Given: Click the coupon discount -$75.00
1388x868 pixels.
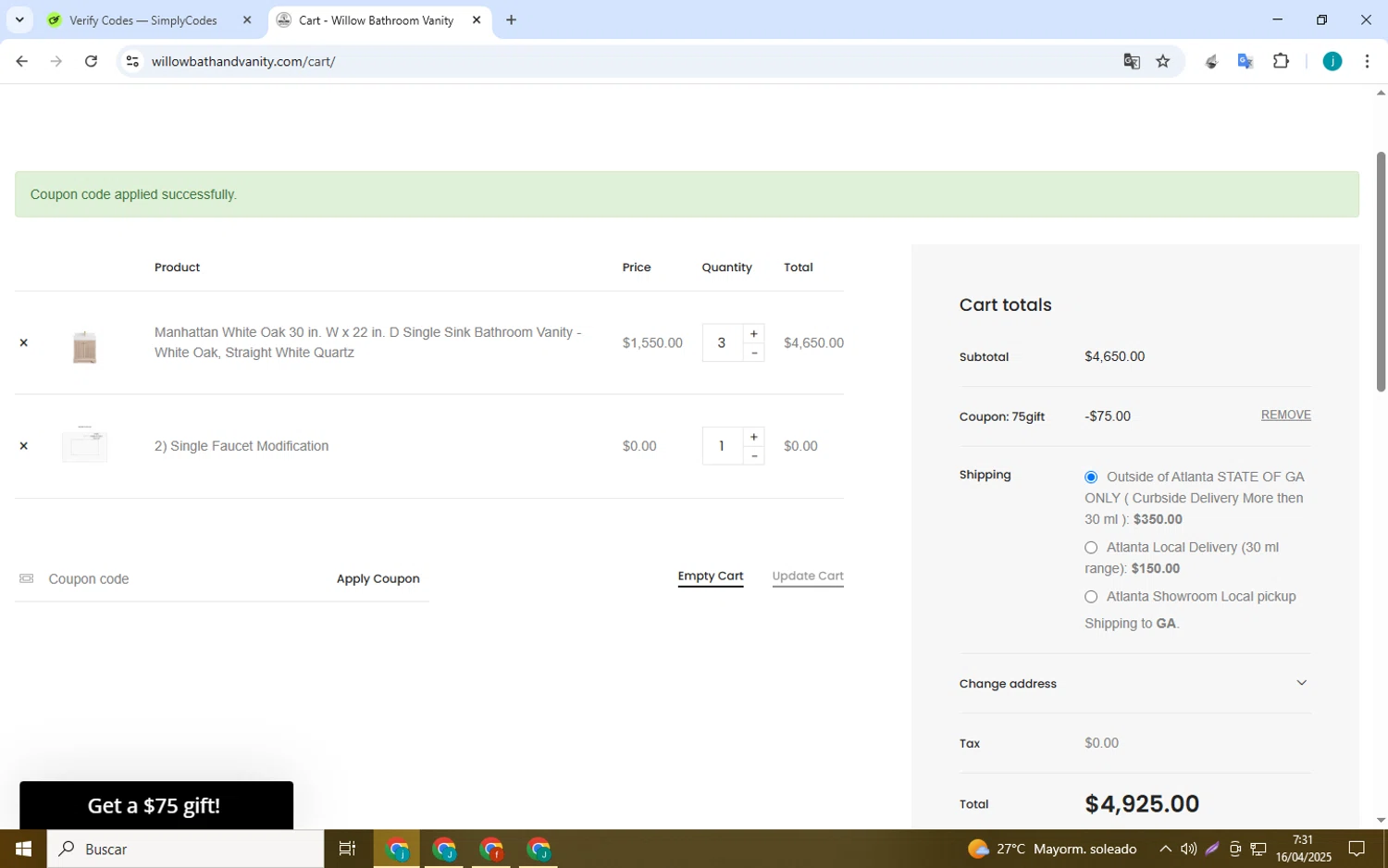Looking at the screenshot, I should tap(1107, 416).
